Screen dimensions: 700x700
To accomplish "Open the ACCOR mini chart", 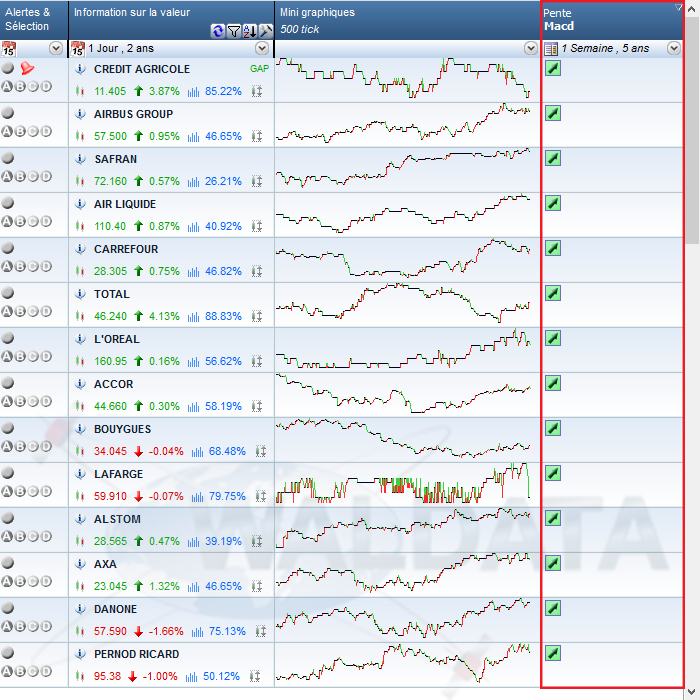I will [403, 393].
